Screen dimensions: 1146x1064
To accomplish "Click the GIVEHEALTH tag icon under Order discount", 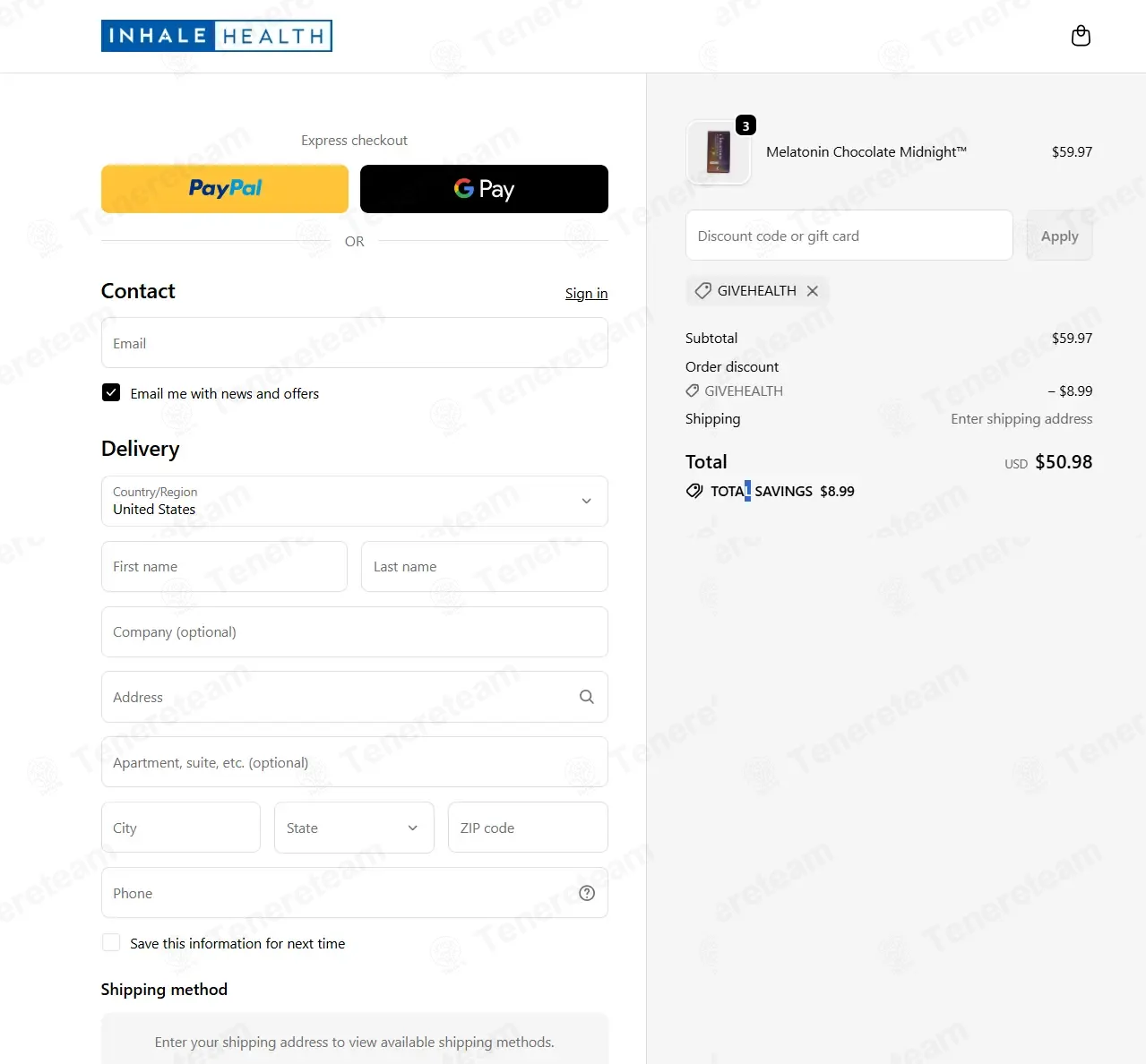I will [x=693, y=391].
